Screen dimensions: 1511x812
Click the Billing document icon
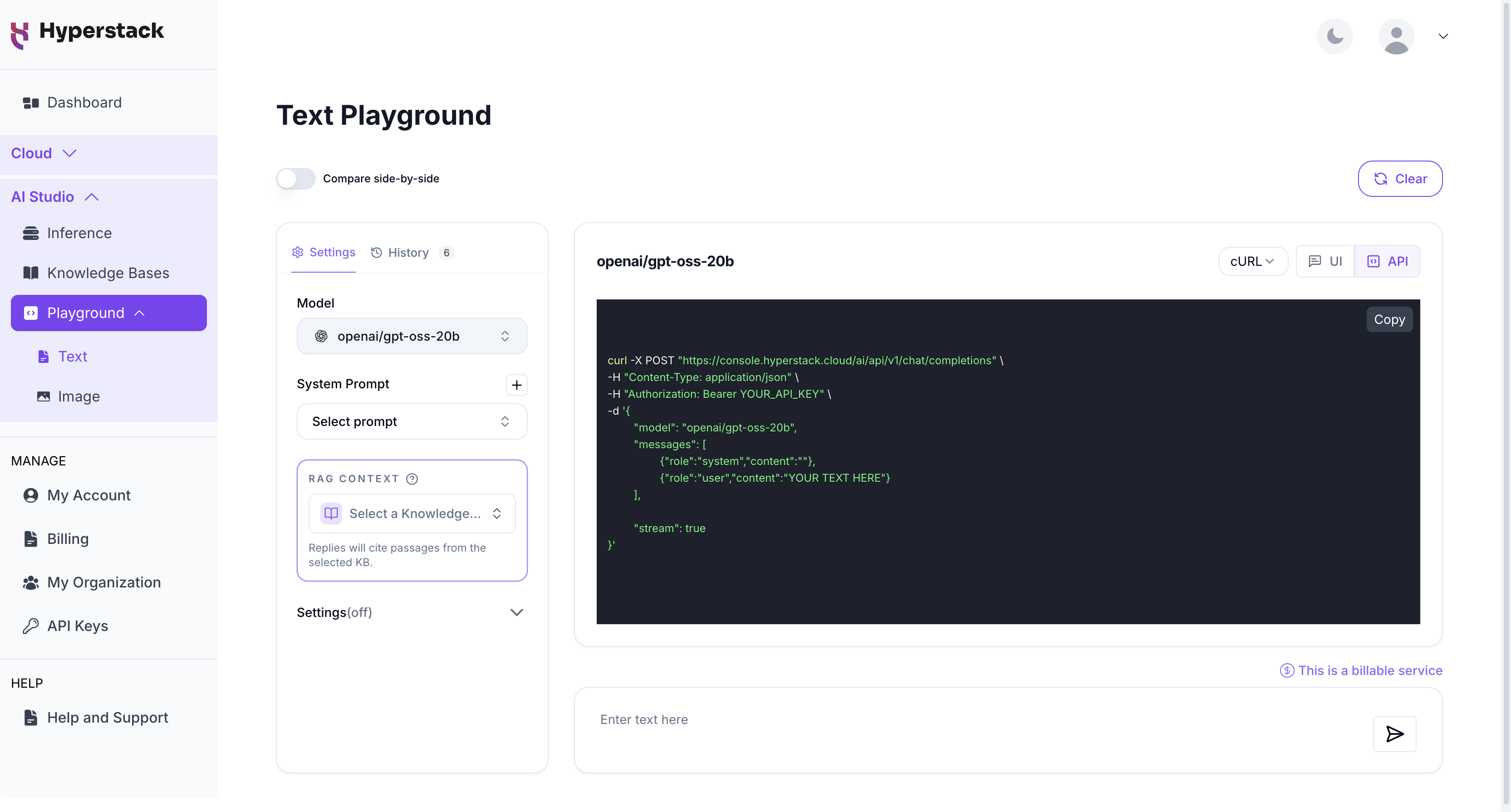(30, 538)
